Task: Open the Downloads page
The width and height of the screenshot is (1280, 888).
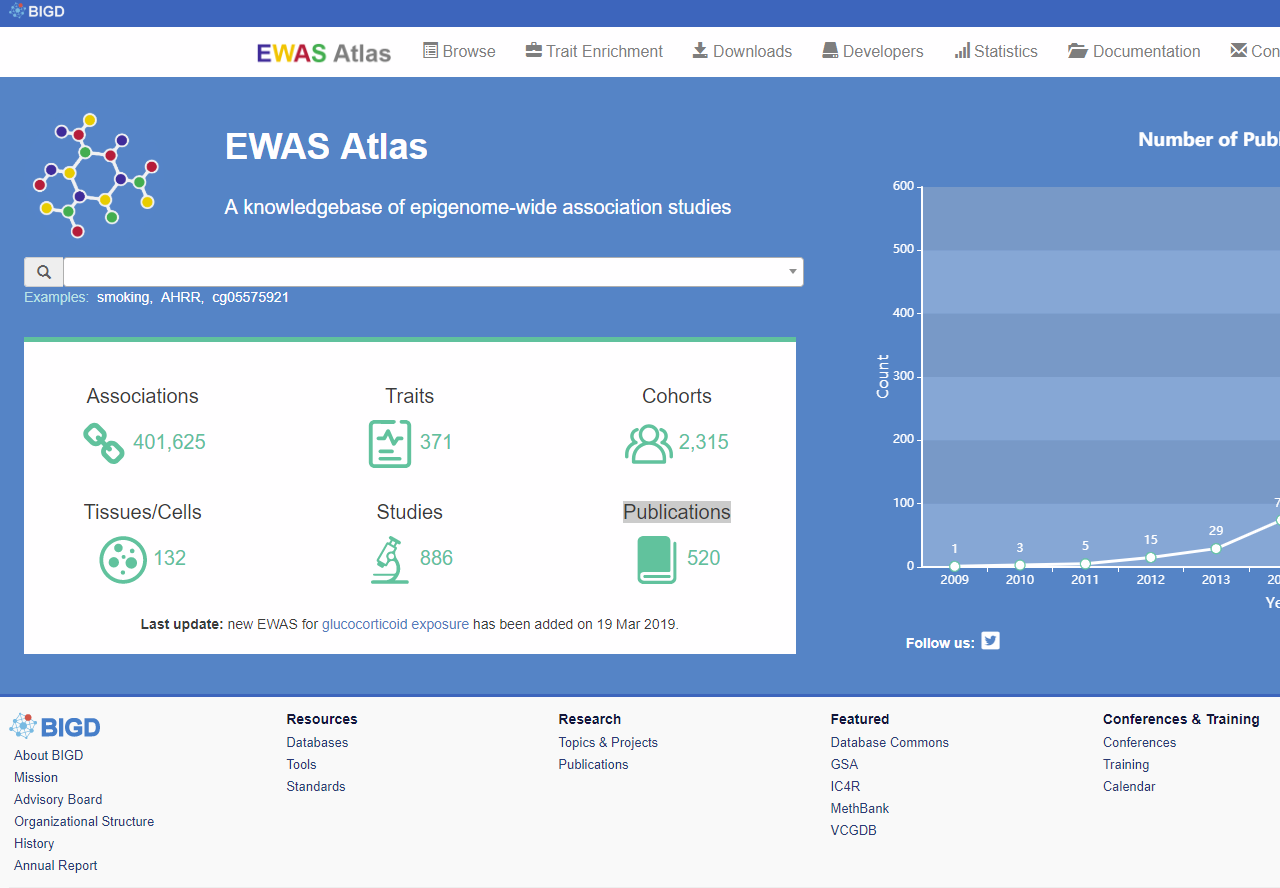Action: (x=742, y=51)
